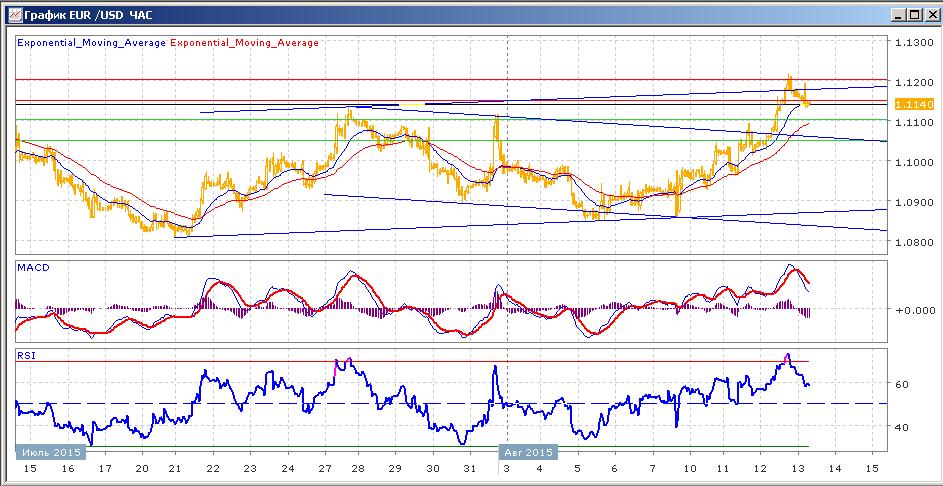The height and width of the screenshot is (486, 943).
Task: Click date 5 on the time axis
Action: point(577,469)
